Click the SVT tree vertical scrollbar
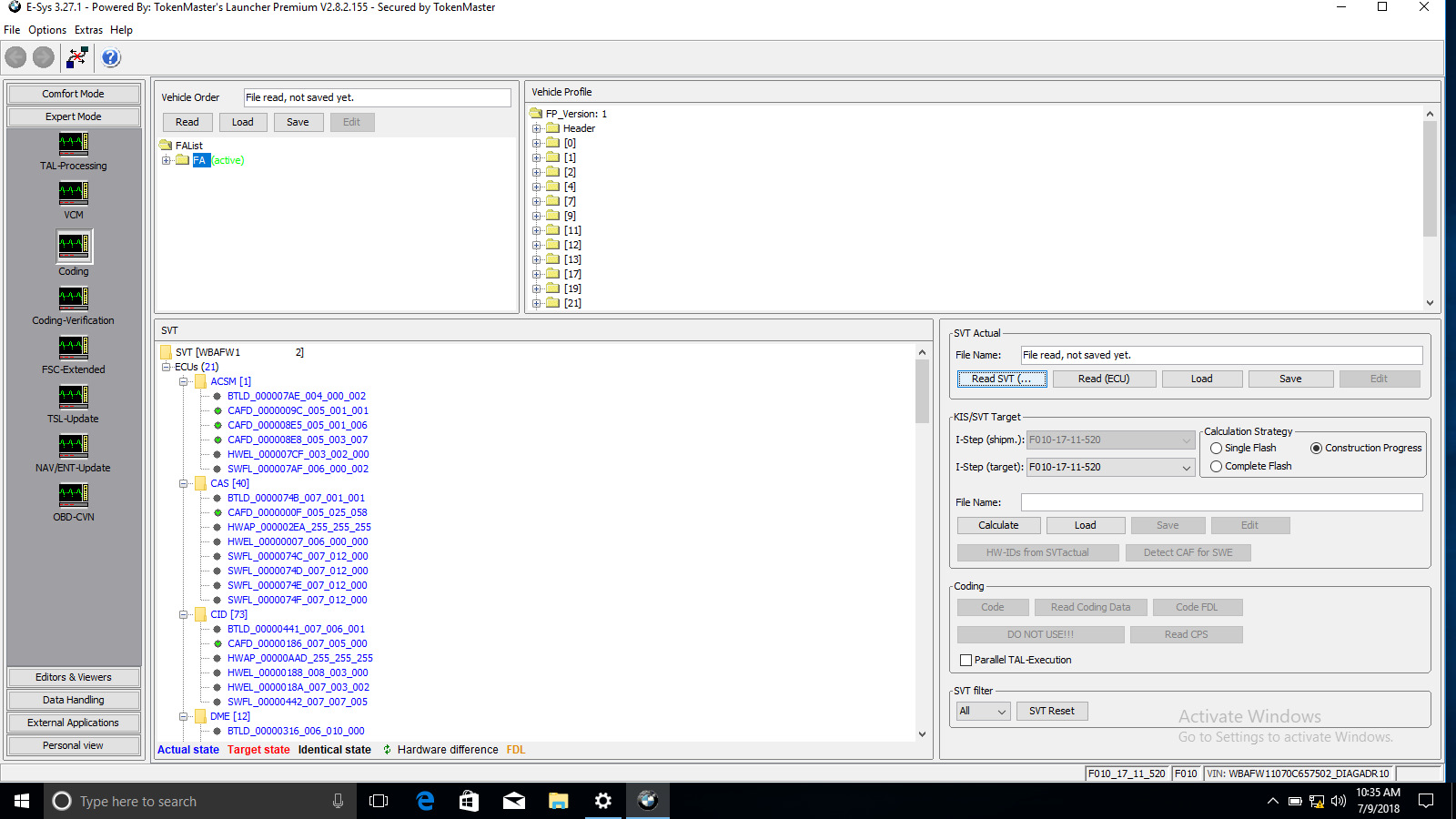1456x819 pixels. [x=922, y=543]
